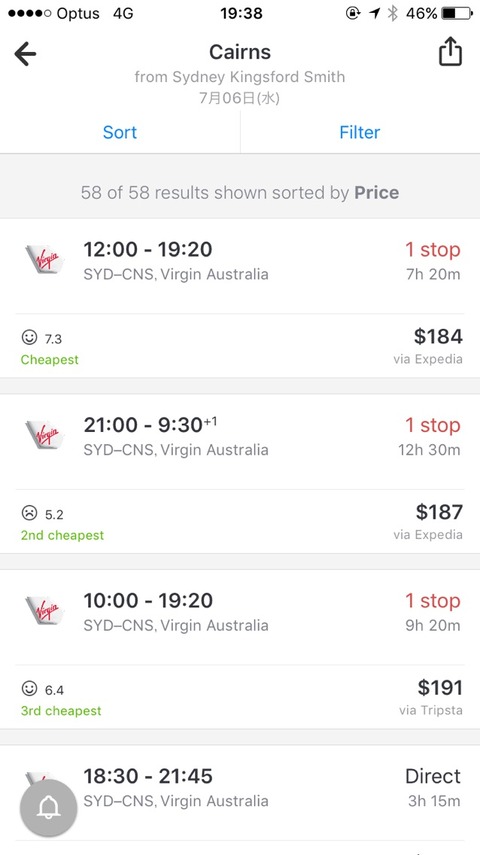Open the 21:00 - 9:30 overnight flight
This screenshot has width=480, height=855.
240,473
